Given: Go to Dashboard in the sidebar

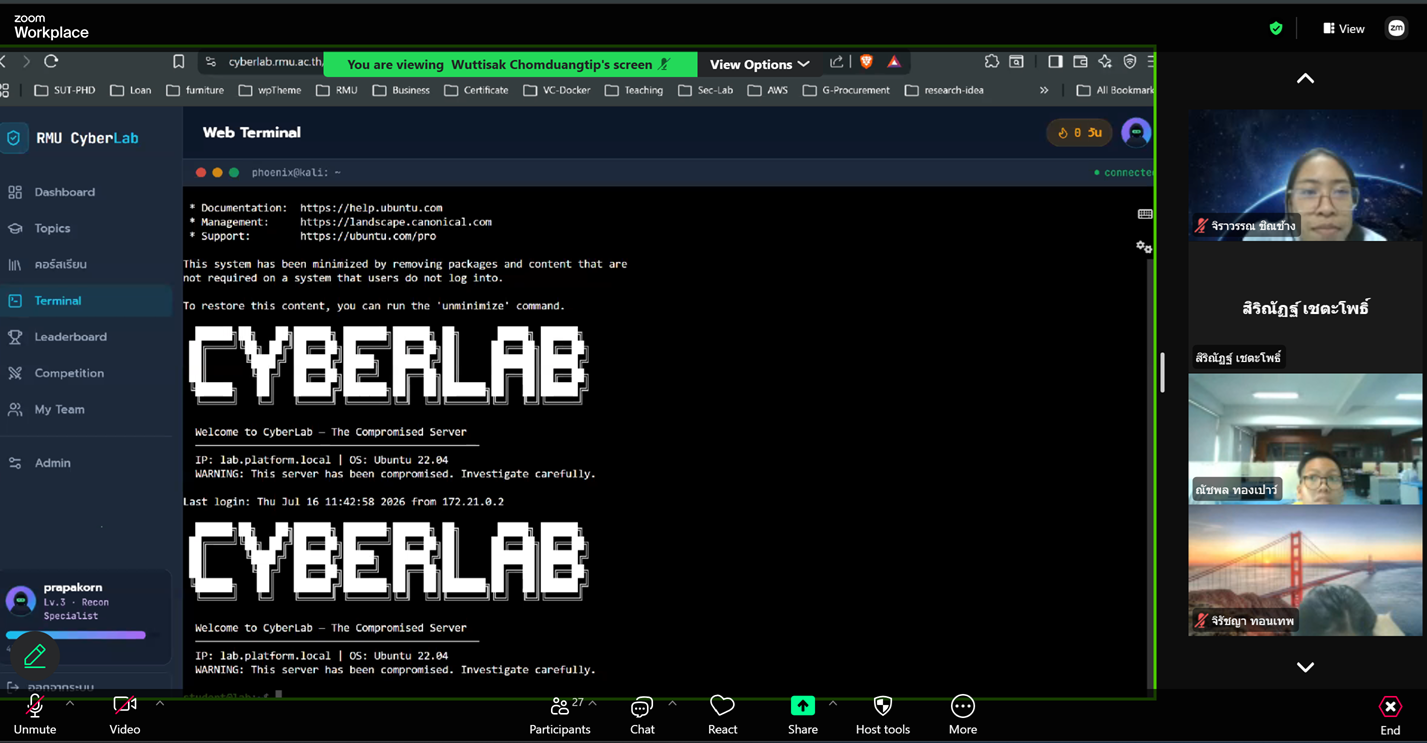Looking at the screenshot, I should 65,192.
